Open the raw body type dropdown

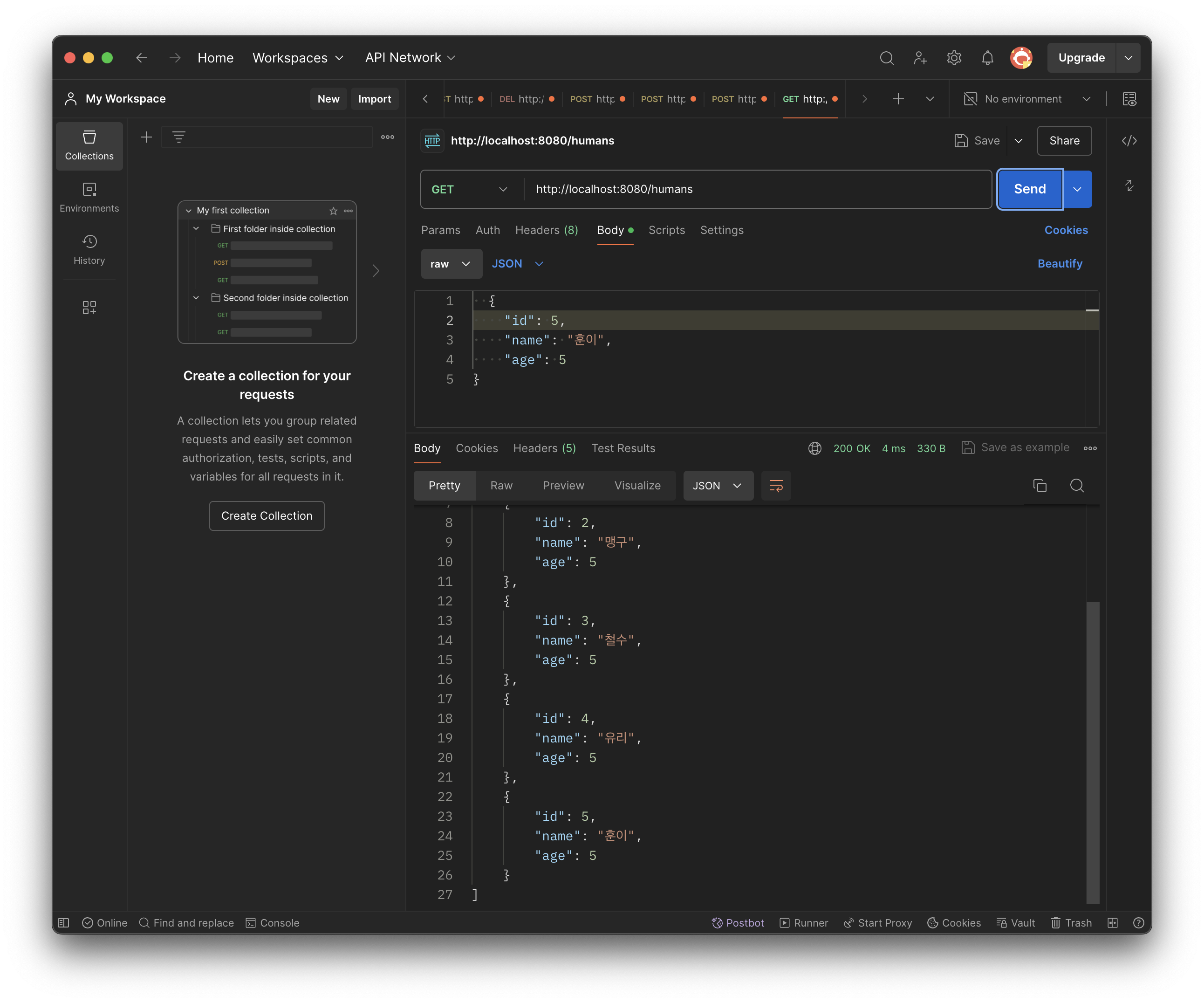coord(451,264)
